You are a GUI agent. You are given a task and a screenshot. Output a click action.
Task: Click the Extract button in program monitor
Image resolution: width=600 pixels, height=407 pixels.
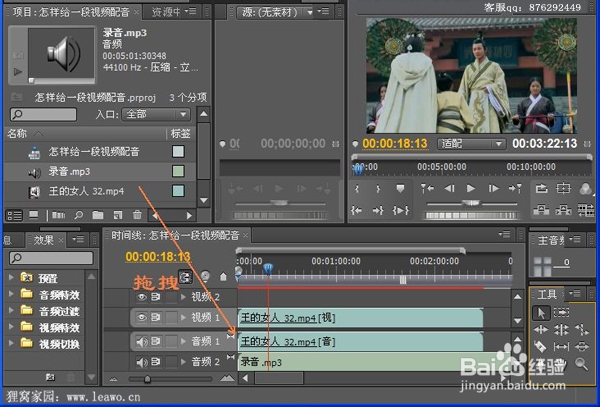click(x=563, y=210)
